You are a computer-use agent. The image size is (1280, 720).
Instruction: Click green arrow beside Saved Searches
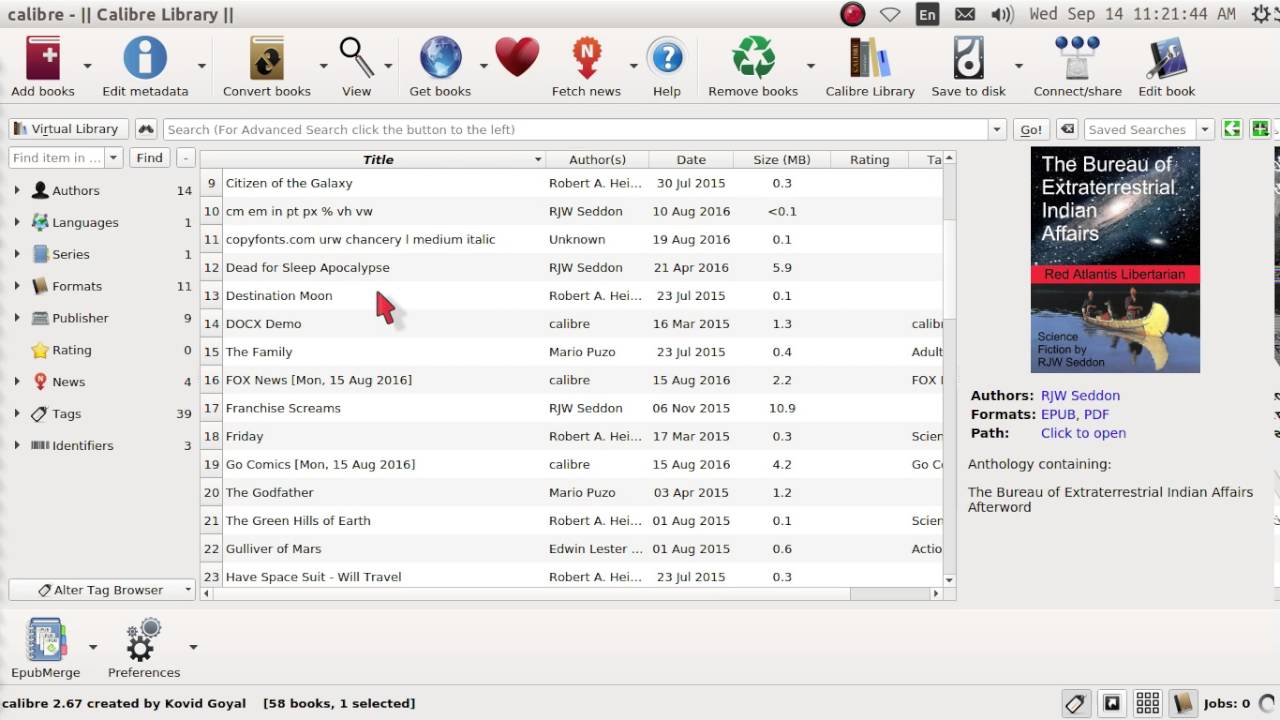(1232, 129)
